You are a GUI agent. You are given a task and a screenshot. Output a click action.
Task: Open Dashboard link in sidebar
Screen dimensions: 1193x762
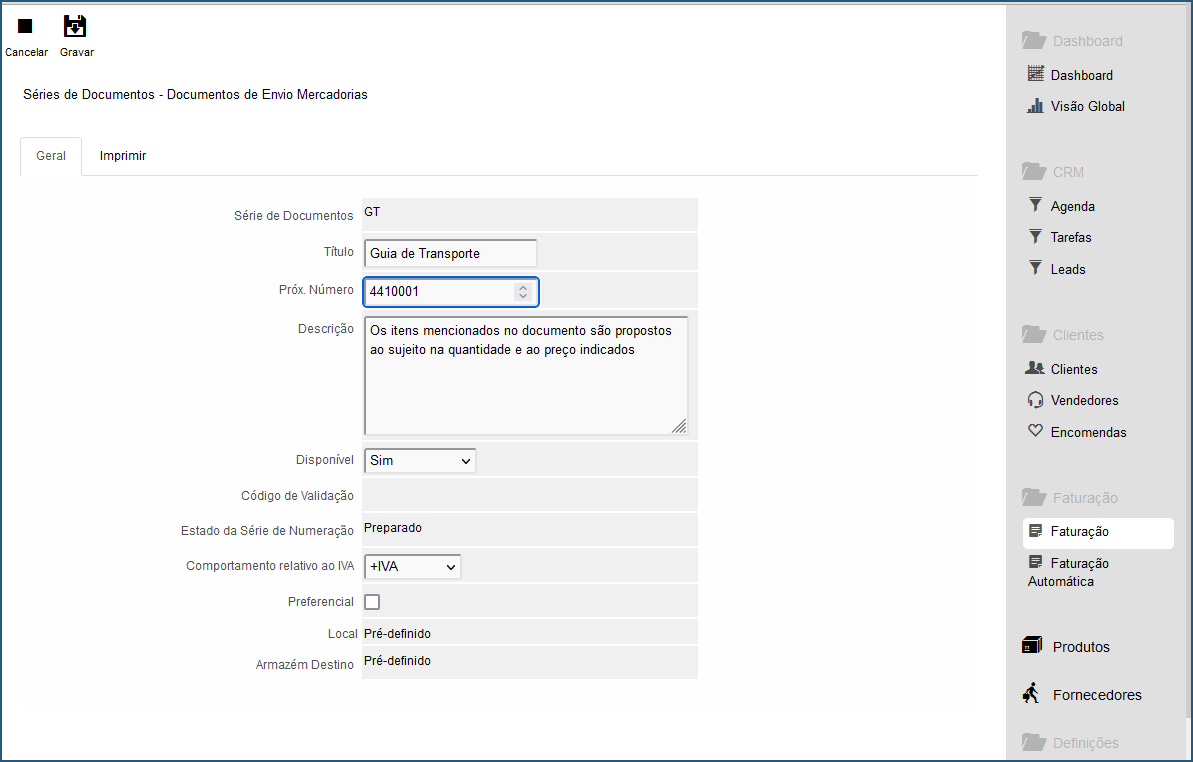pos(1081,75)
